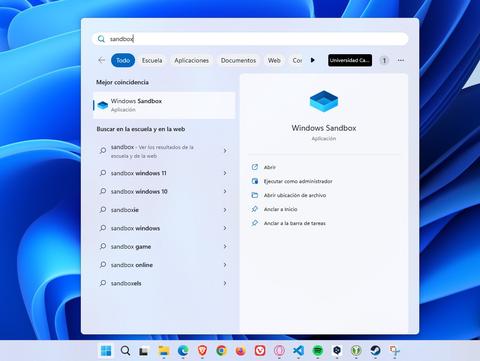Screen dimensions: 480x361
Task: Select 'sandbox windows 10' suggestion text
Action: click(x=139, y=191)
